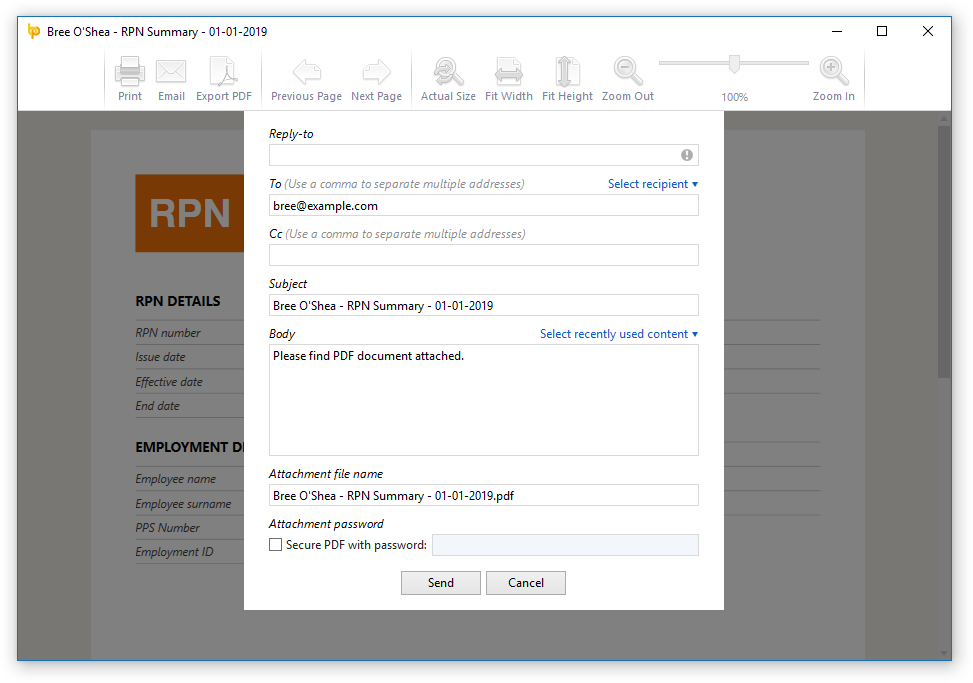Click the Subject input field
973x683 pixels.
pos(483,305)
